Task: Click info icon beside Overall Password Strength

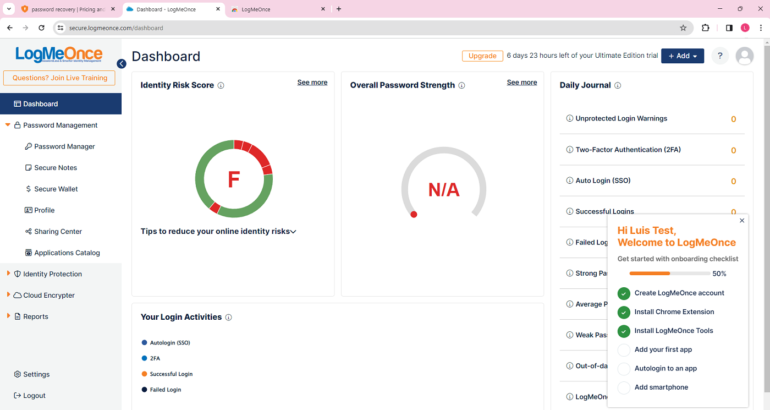Action: point(462,86)
